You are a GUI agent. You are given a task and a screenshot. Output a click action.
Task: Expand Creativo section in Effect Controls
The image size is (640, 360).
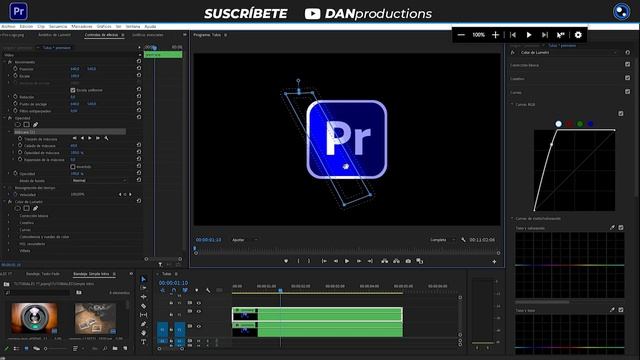tap(9, 223)
